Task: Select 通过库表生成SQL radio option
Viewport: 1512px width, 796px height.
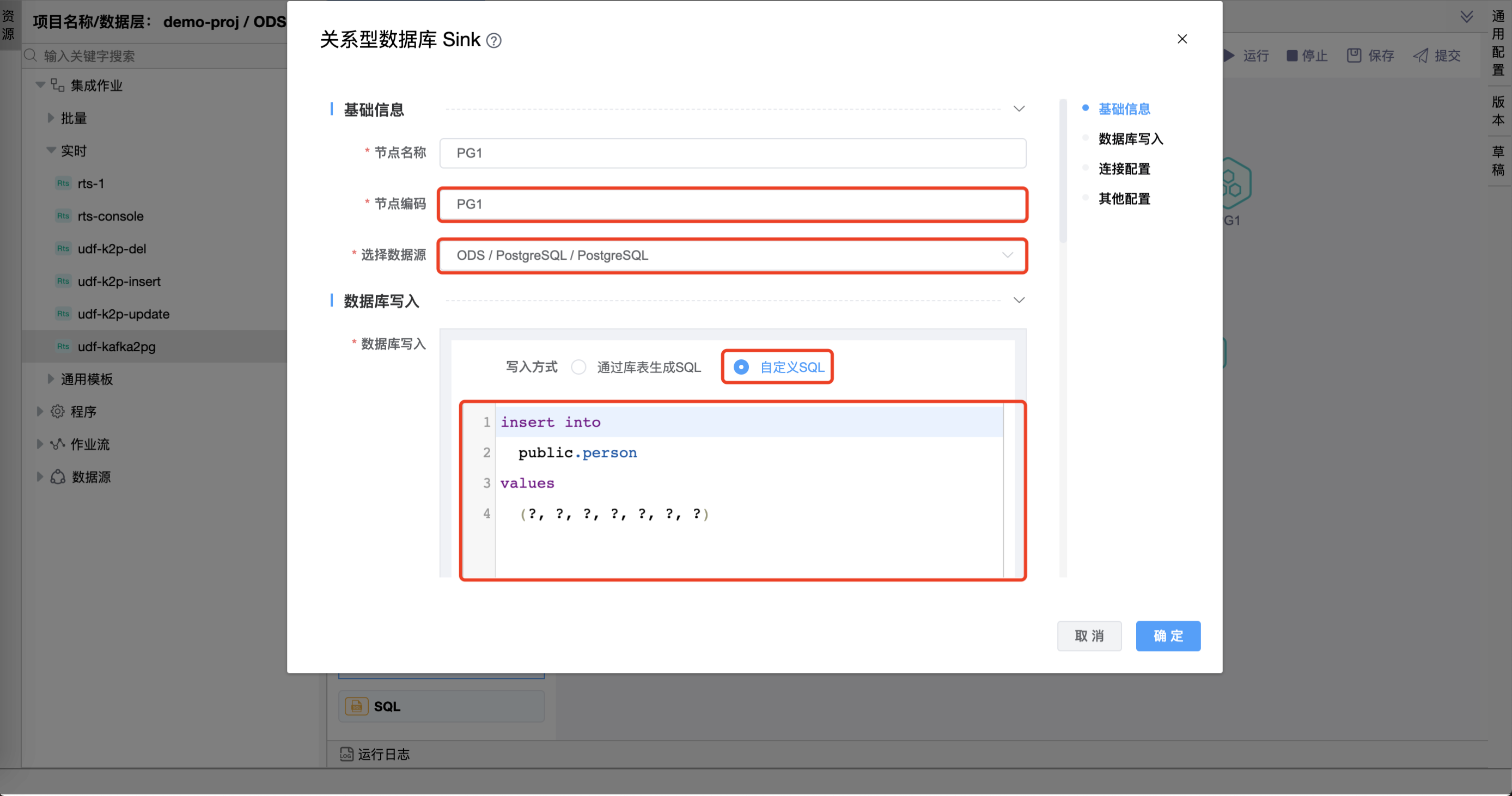Action: pyautogui.click(x=579, y=367)
